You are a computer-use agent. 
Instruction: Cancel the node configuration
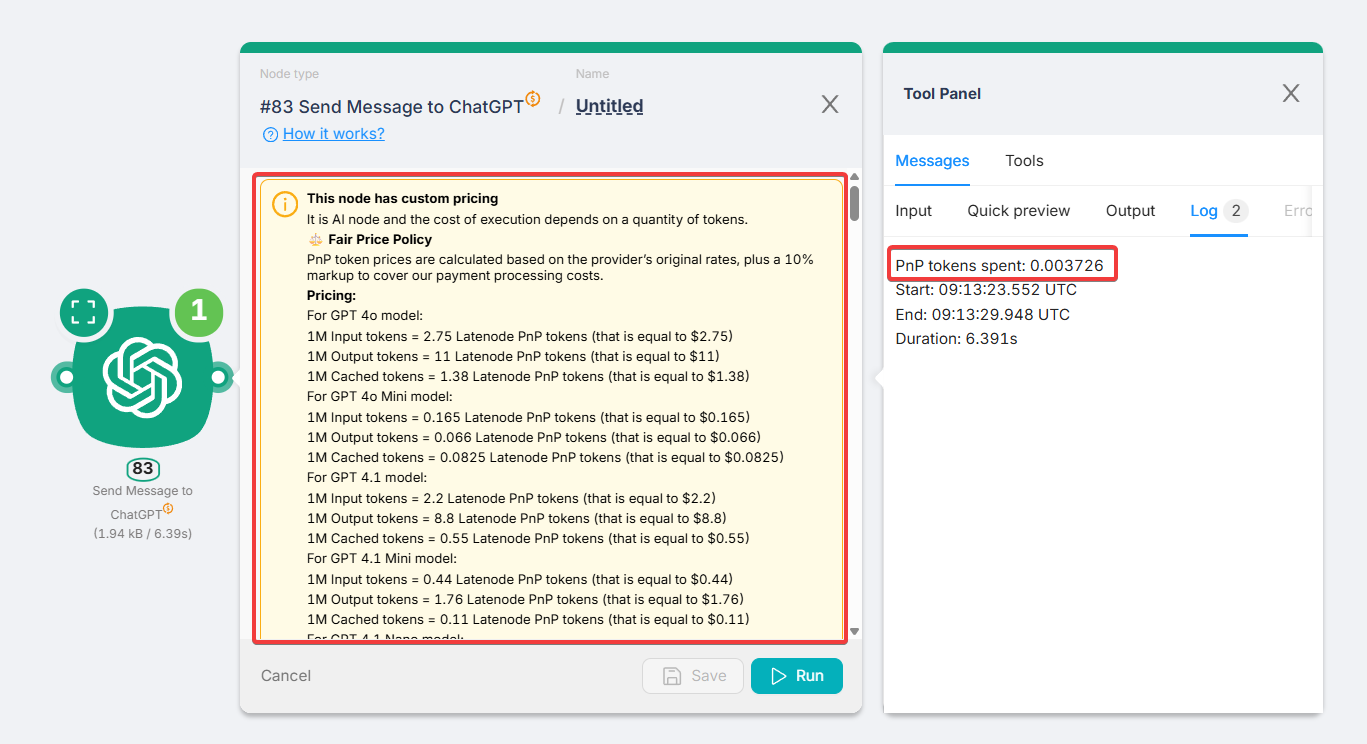[285, 676]
